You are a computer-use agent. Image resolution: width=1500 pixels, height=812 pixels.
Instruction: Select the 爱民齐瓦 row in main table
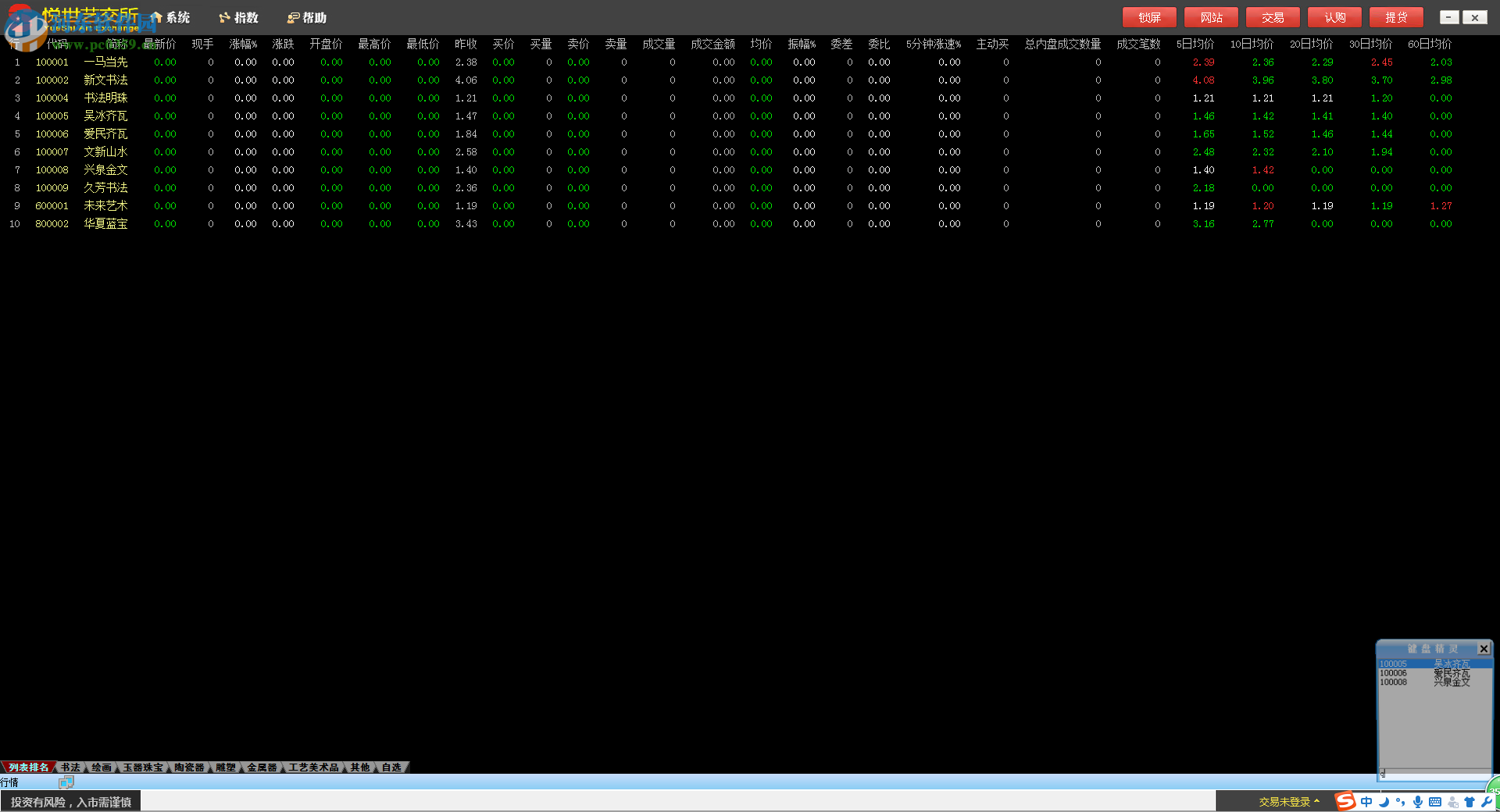(x=105, y=134)
